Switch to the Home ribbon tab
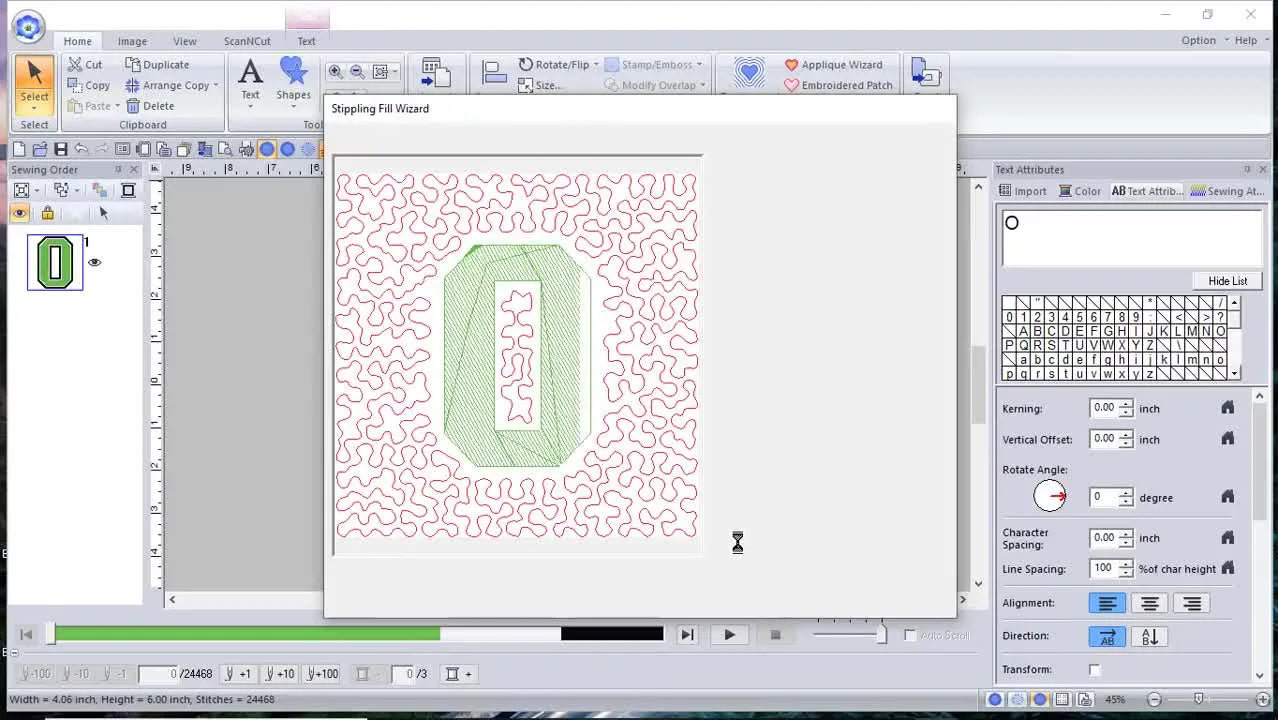The image size is (1278, 720). [77, 41]
